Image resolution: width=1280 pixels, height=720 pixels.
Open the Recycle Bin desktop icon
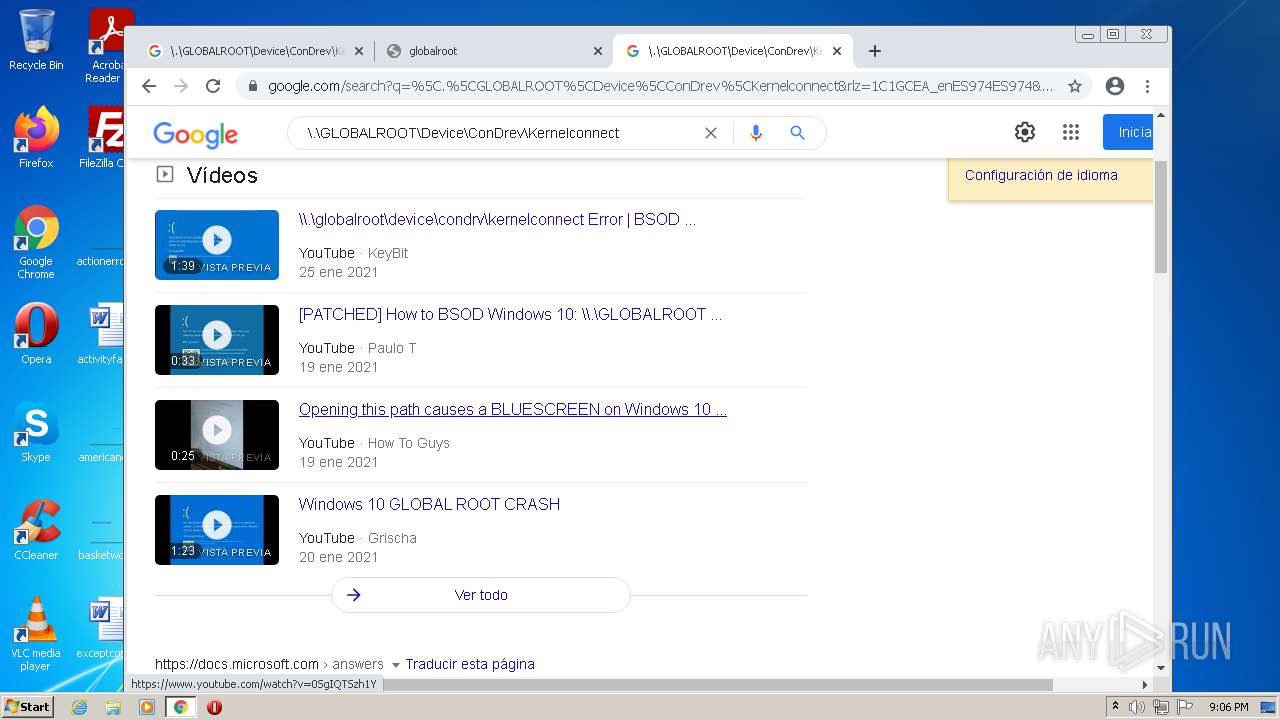(36, 40)
